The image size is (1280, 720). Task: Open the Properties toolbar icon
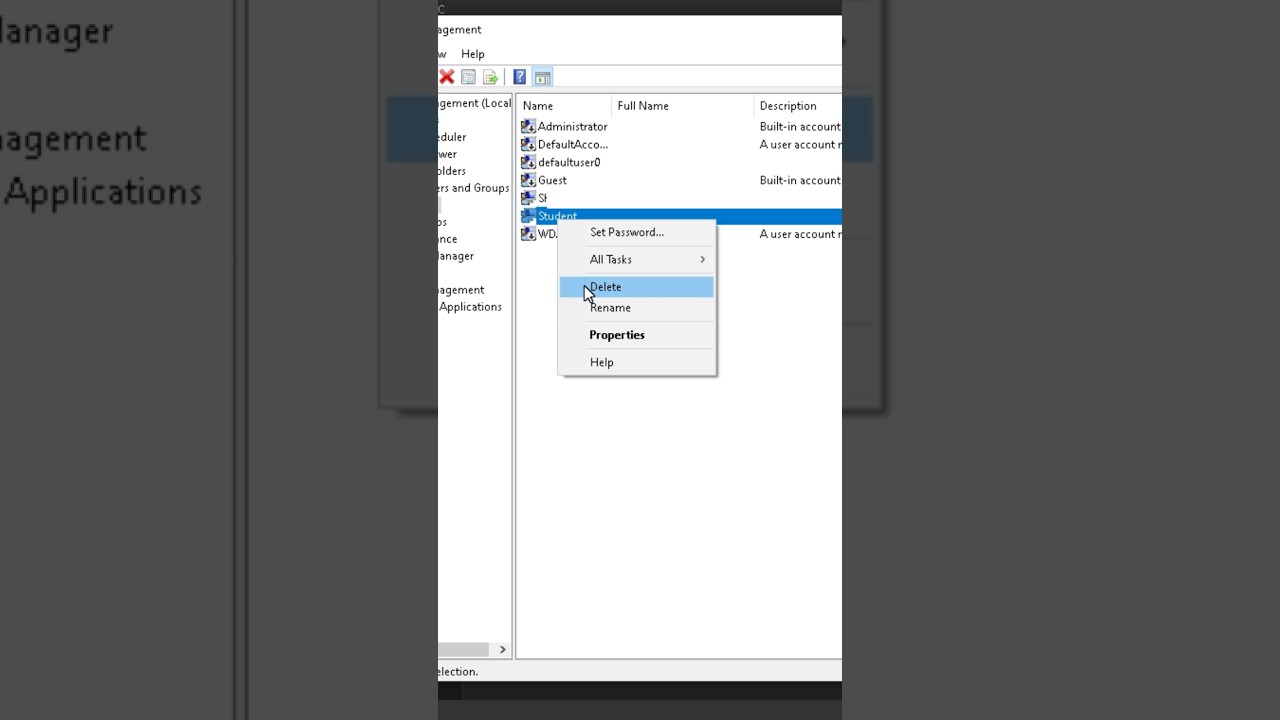pos(468,77)
